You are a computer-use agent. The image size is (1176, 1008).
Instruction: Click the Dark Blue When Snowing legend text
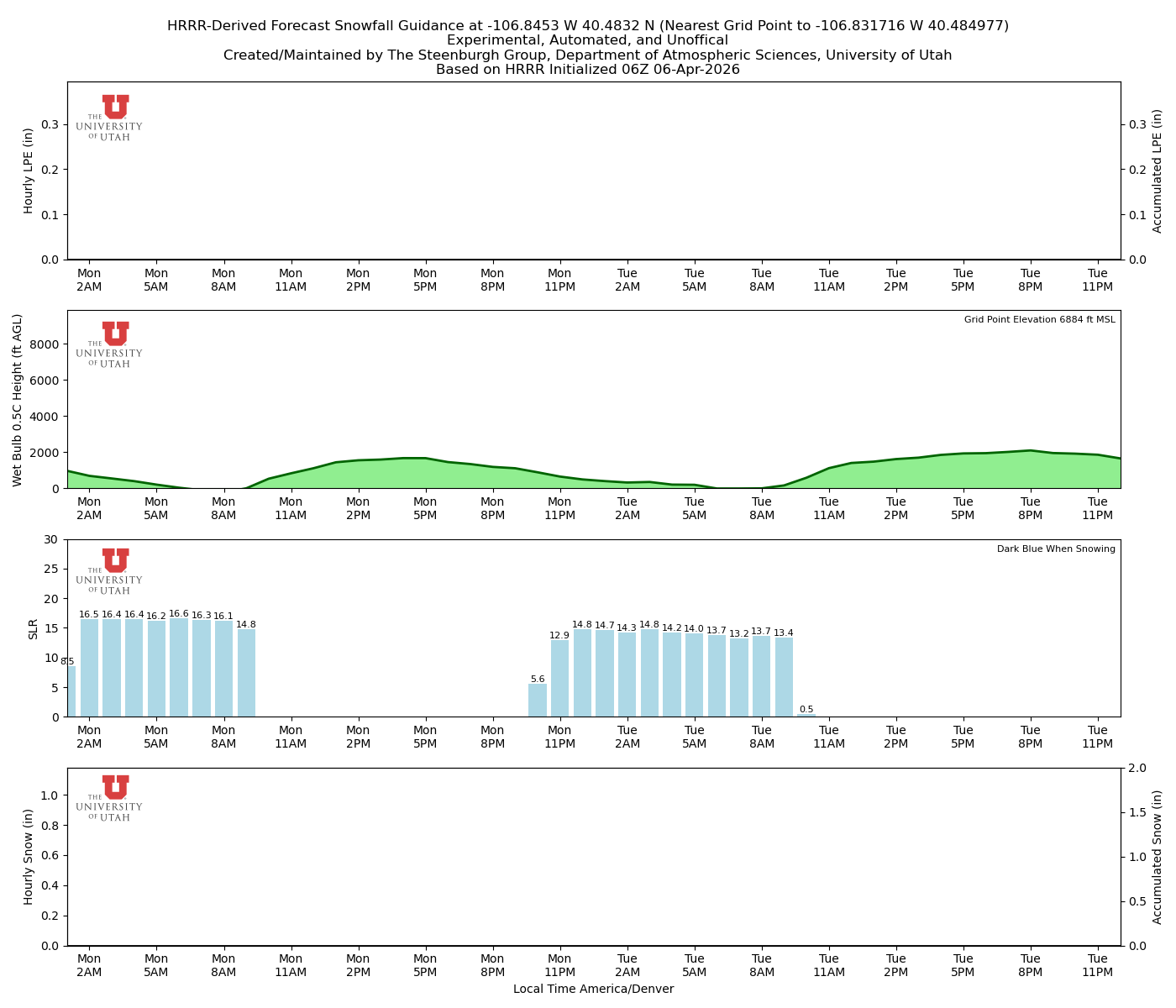pos(1056,549)
